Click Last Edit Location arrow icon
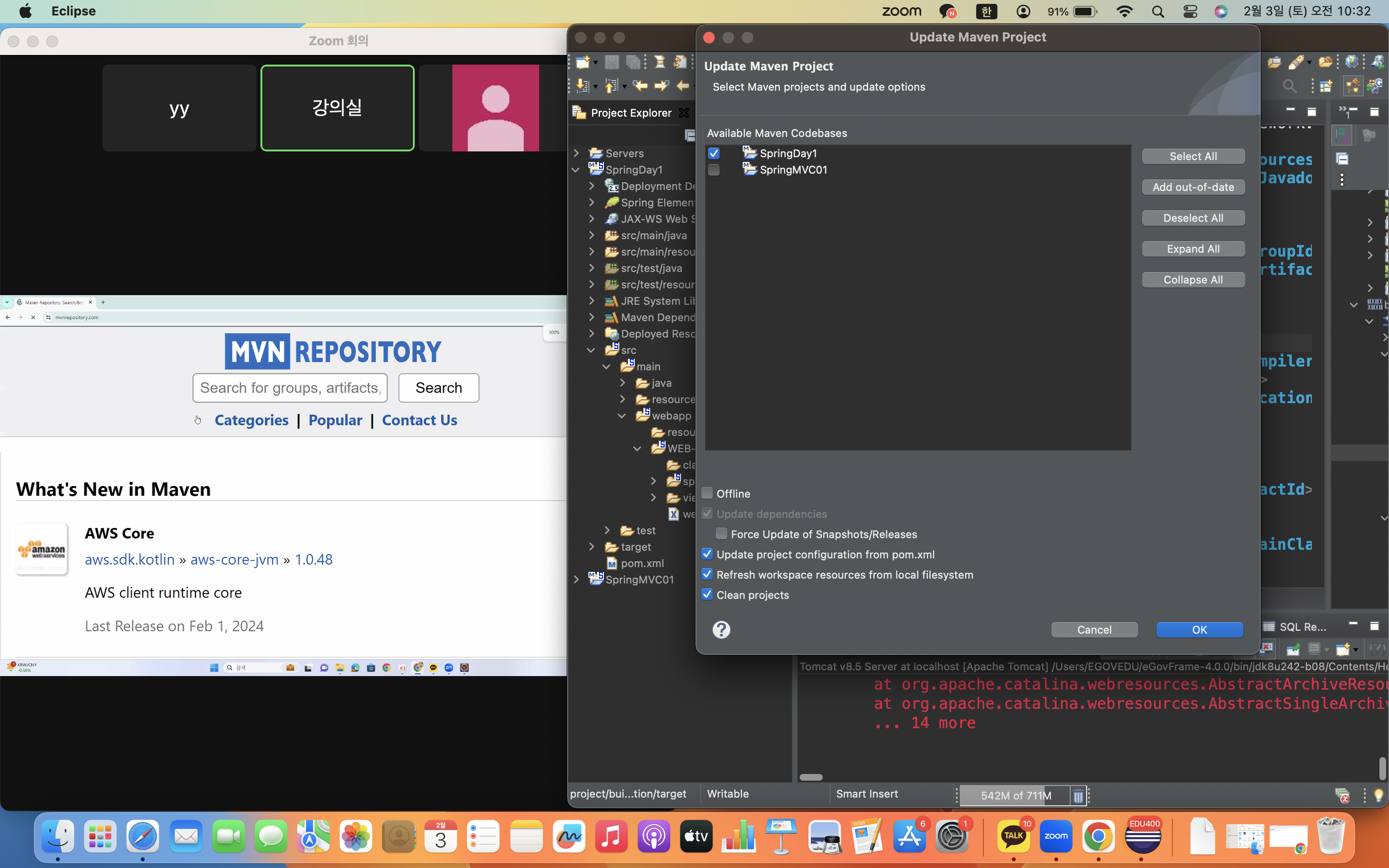This screenshot has width=1389, height=868. click(x=640, y=86)
